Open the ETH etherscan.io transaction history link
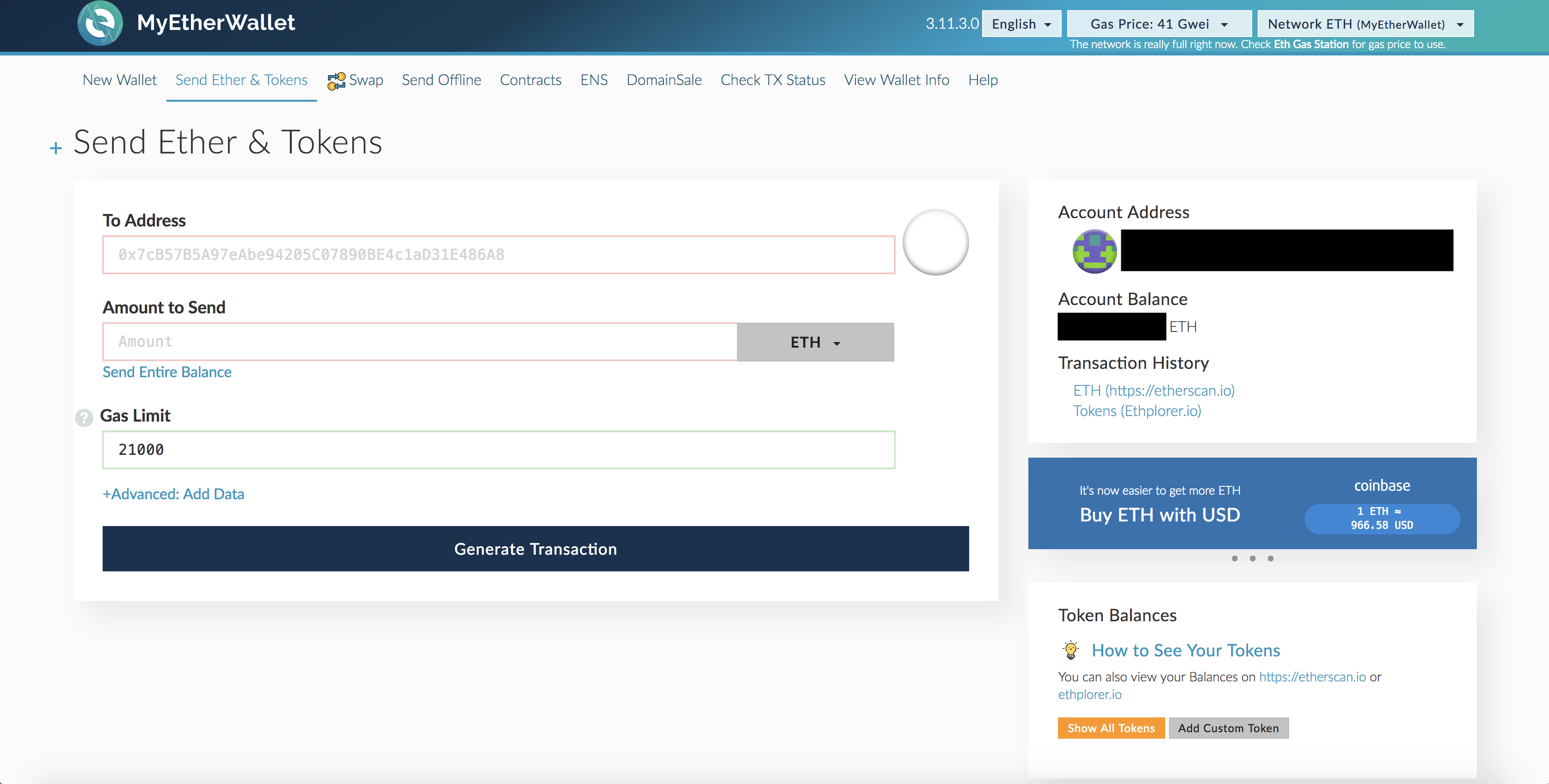The height and width of the screenshot is (784, 1549). [x=1153, y=391]
